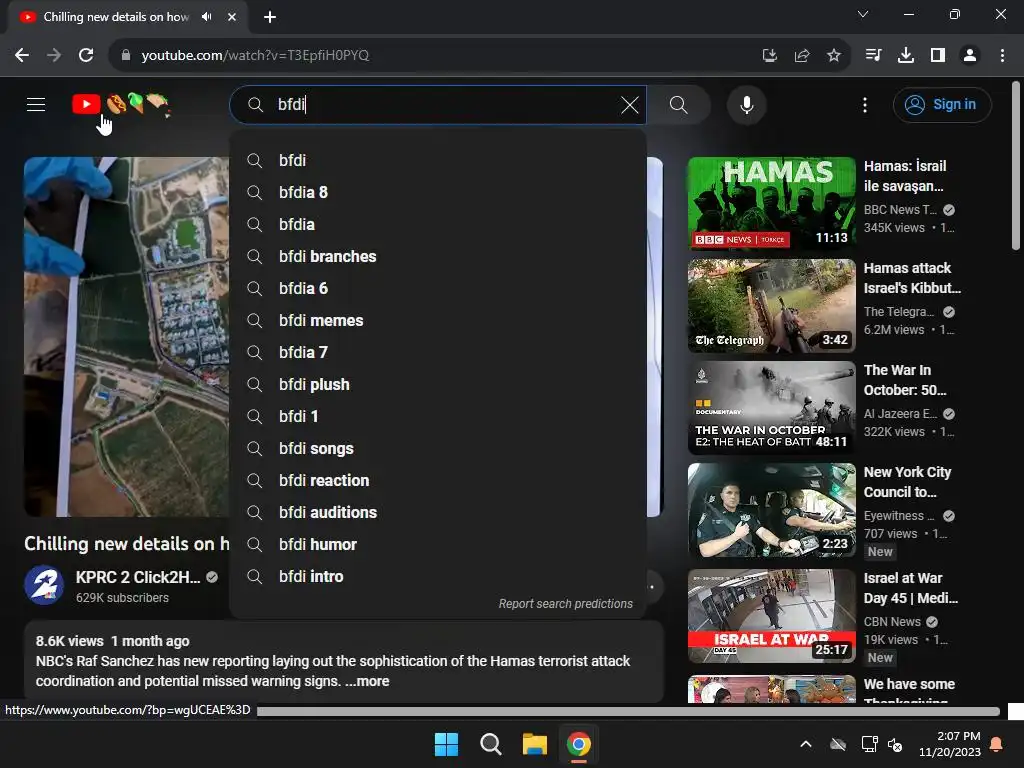Click the Chrome taskbar icon
Image resolution: width=1024 pixels, height=768 pixels.
(579, 744)
